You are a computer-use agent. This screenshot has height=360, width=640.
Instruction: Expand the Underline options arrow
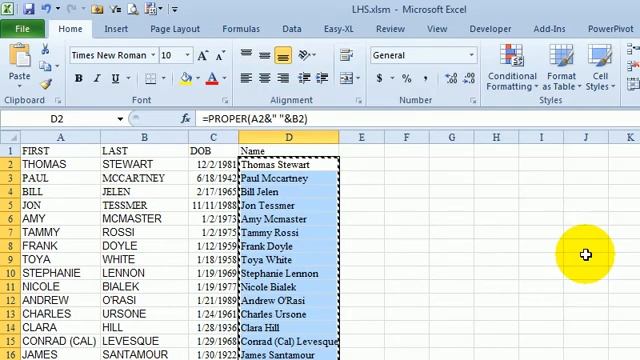click(129, 78)
